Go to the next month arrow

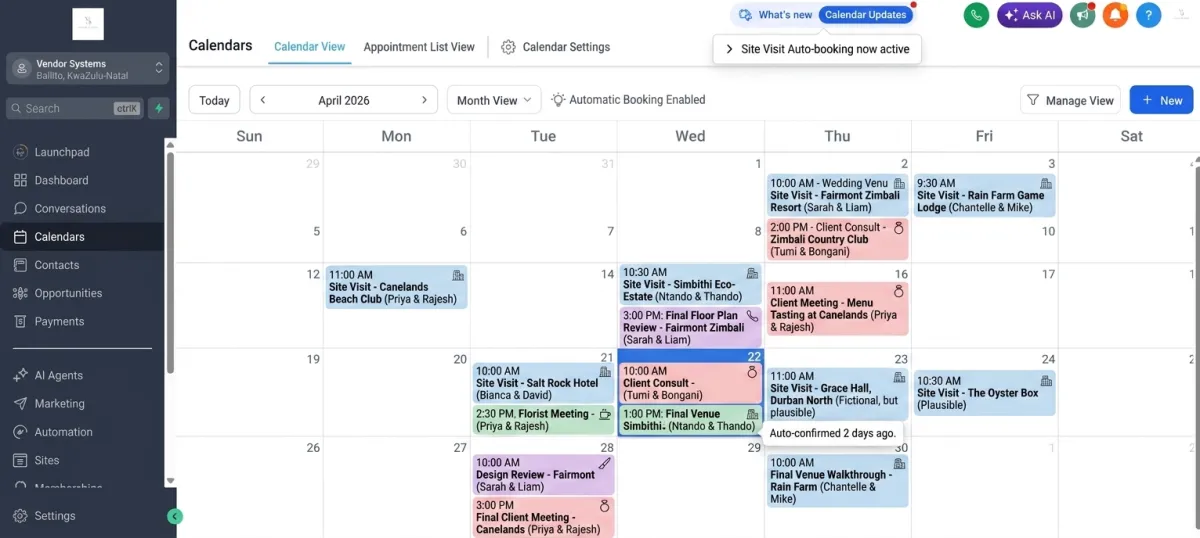424,100
